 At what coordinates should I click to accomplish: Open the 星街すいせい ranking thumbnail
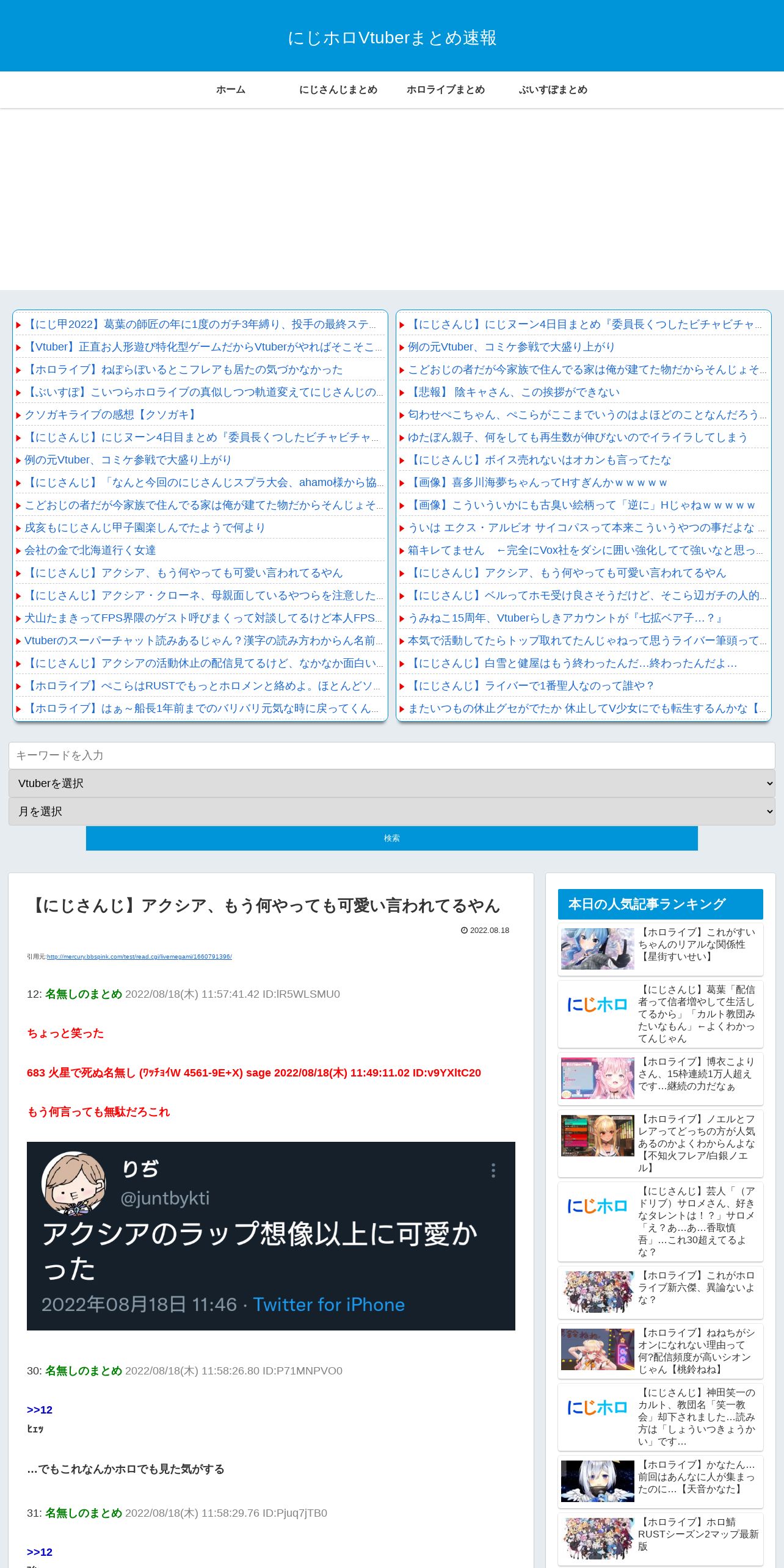(598, 949)
